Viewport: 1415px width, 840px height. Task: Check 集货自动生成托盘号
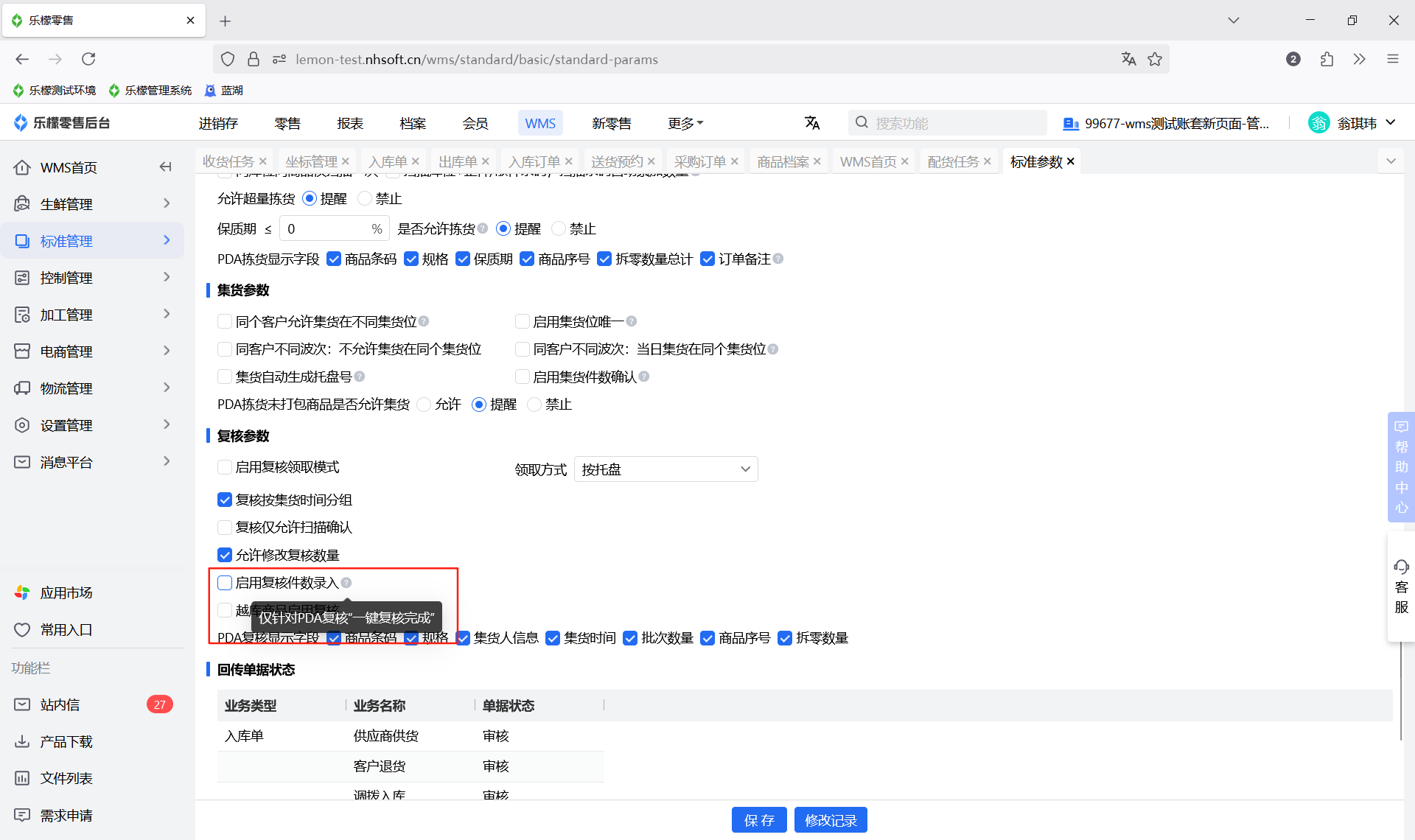225,377
